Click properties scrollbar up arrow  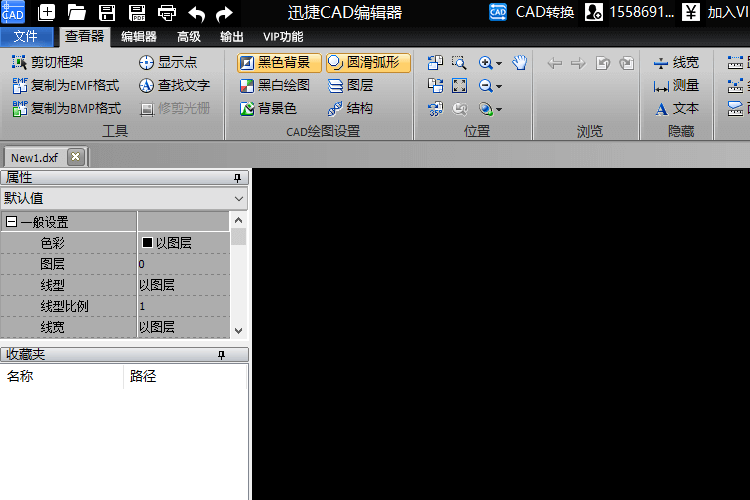coord(239,220)
